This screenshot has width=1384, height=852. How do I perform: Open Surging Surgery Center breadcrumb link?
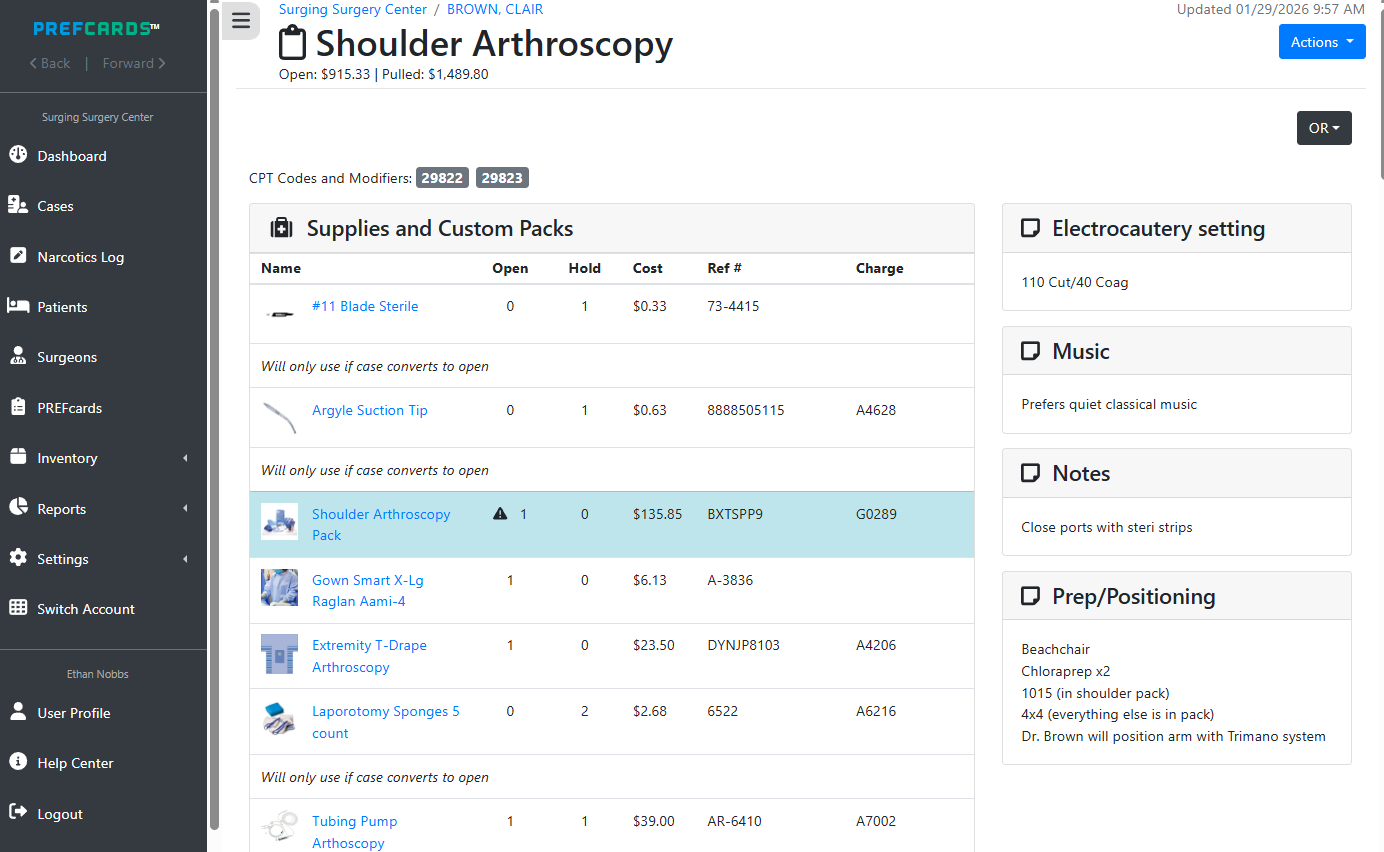(353, 9)
